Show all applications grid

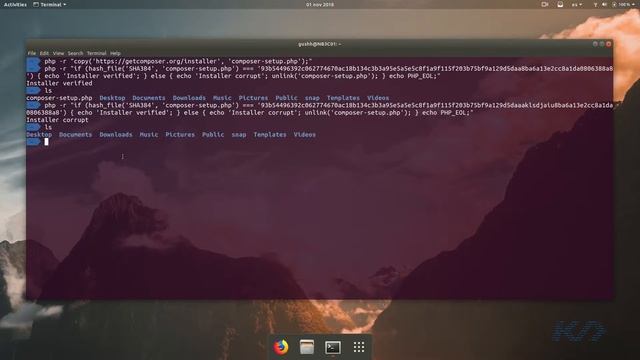(359, 347)
